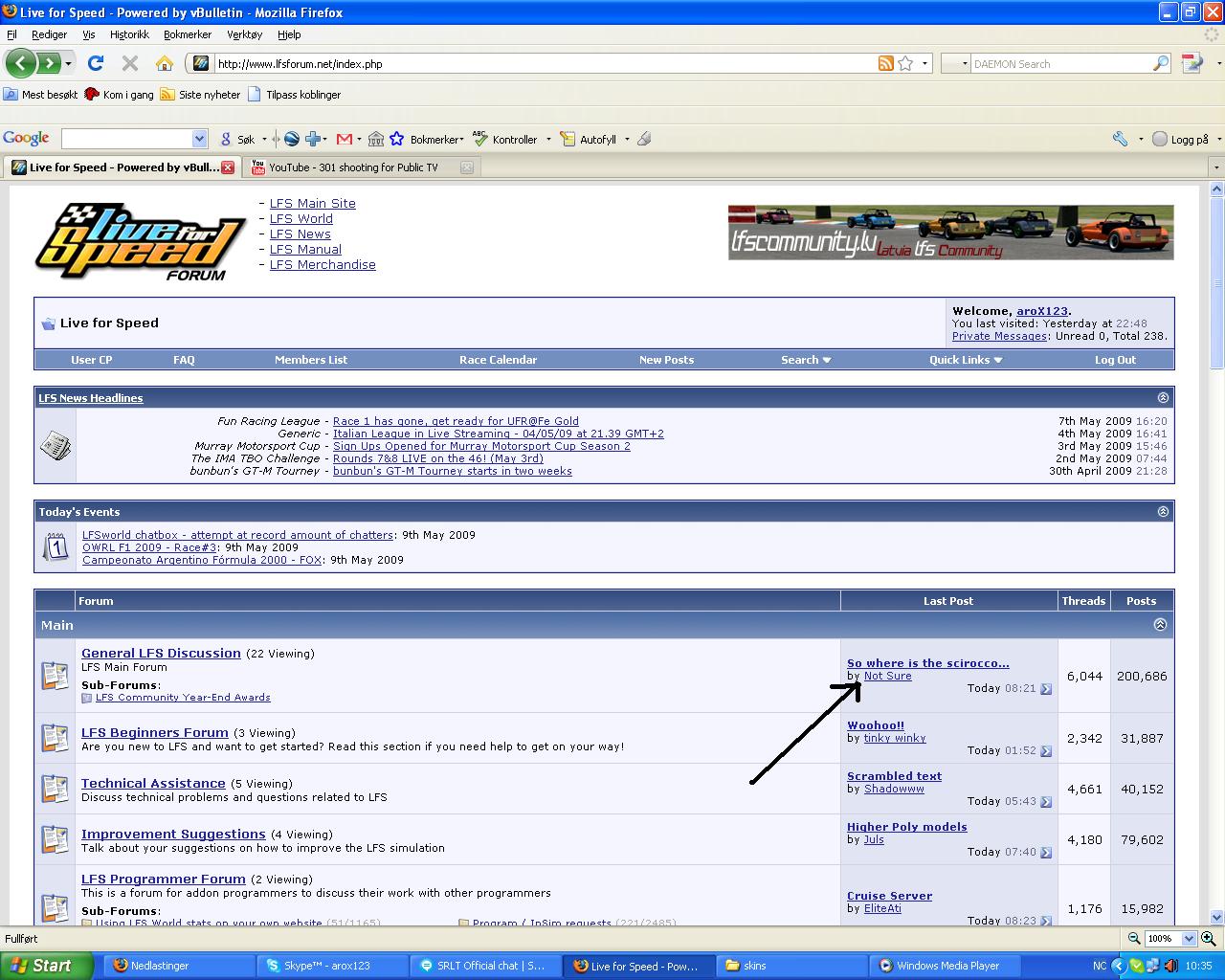
Task: Go to last post in General LFS Discussion
Action: [x=1046, y=689]
